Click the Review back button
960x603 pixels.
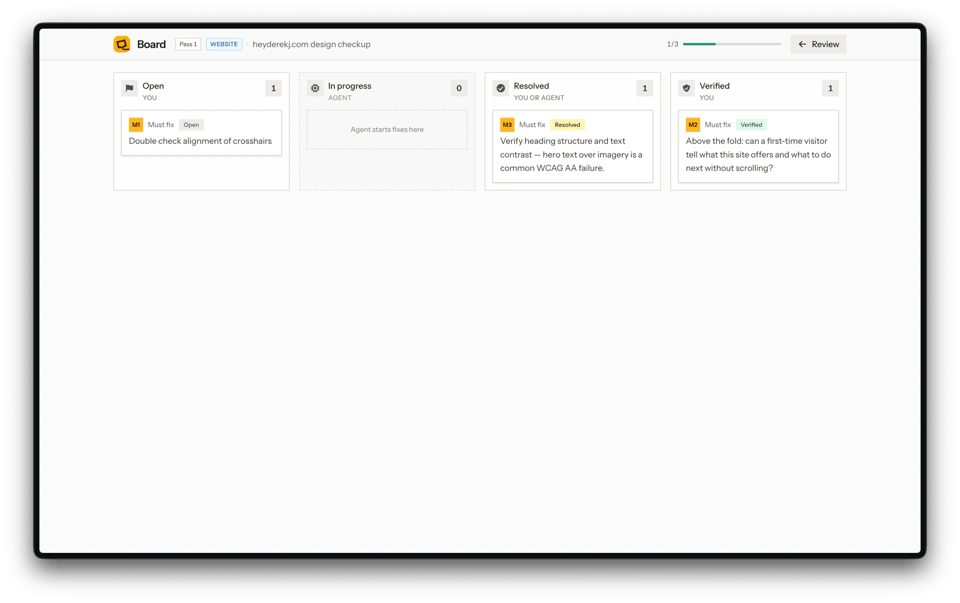pyautogui.click(x=819, y=44)
